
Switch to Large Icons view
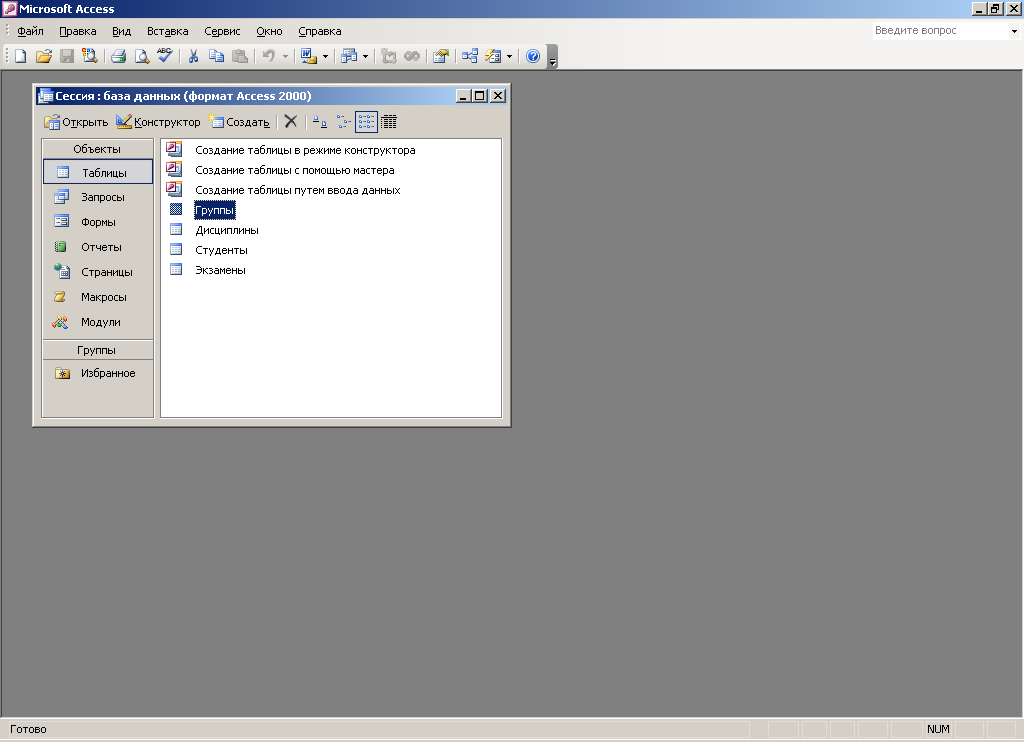click(319, 121)
